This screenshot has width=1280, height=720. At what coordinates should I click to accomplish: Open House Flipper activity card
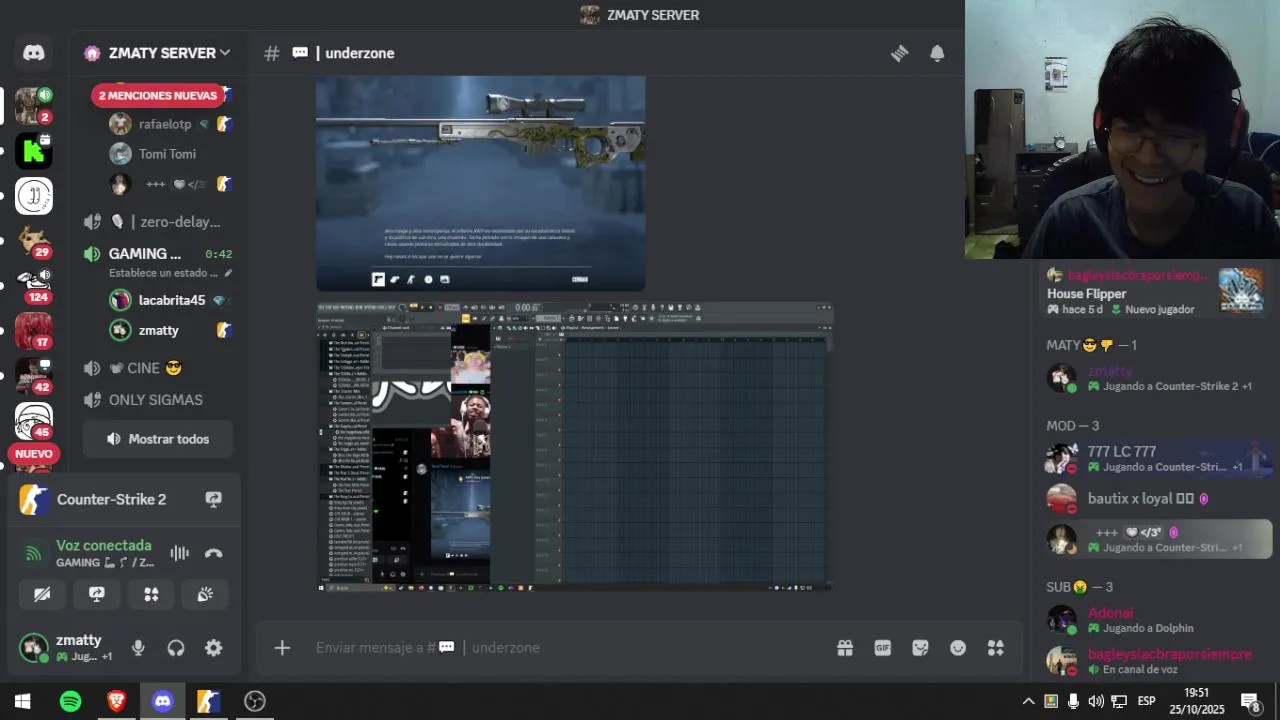1155,292
